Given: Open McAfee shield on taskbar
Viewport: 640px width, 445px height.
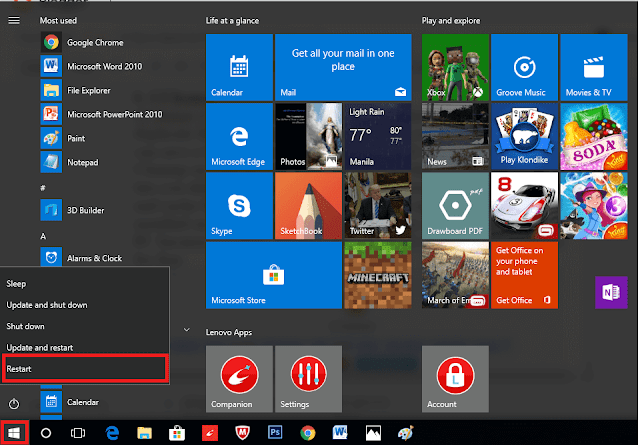Looking at the screenshot, I should click(242, 433).
